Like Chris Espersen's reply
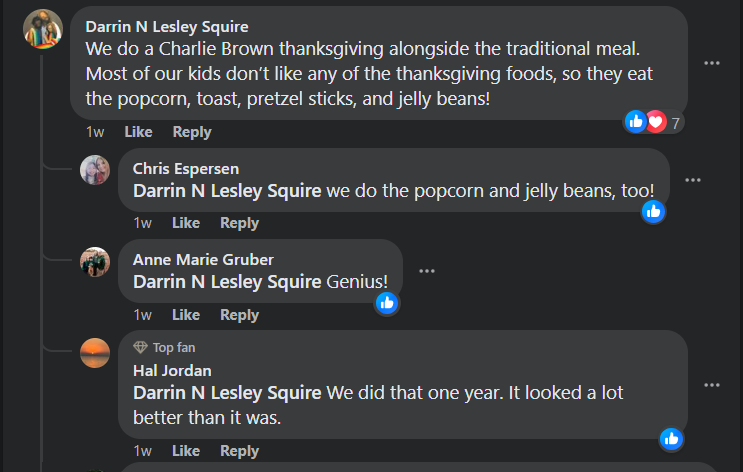This screenshot has width=743, height=472. pyautogui.click(x=186, y=223)
